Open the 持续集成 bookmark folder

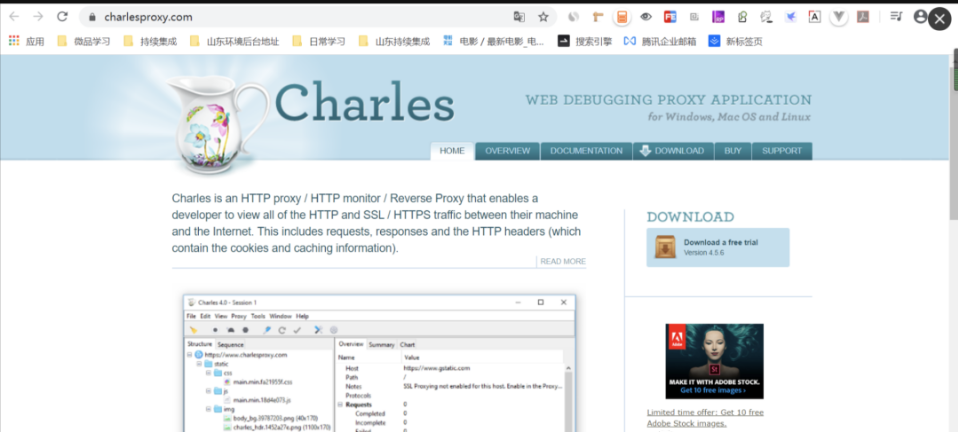tap(150, 42)
